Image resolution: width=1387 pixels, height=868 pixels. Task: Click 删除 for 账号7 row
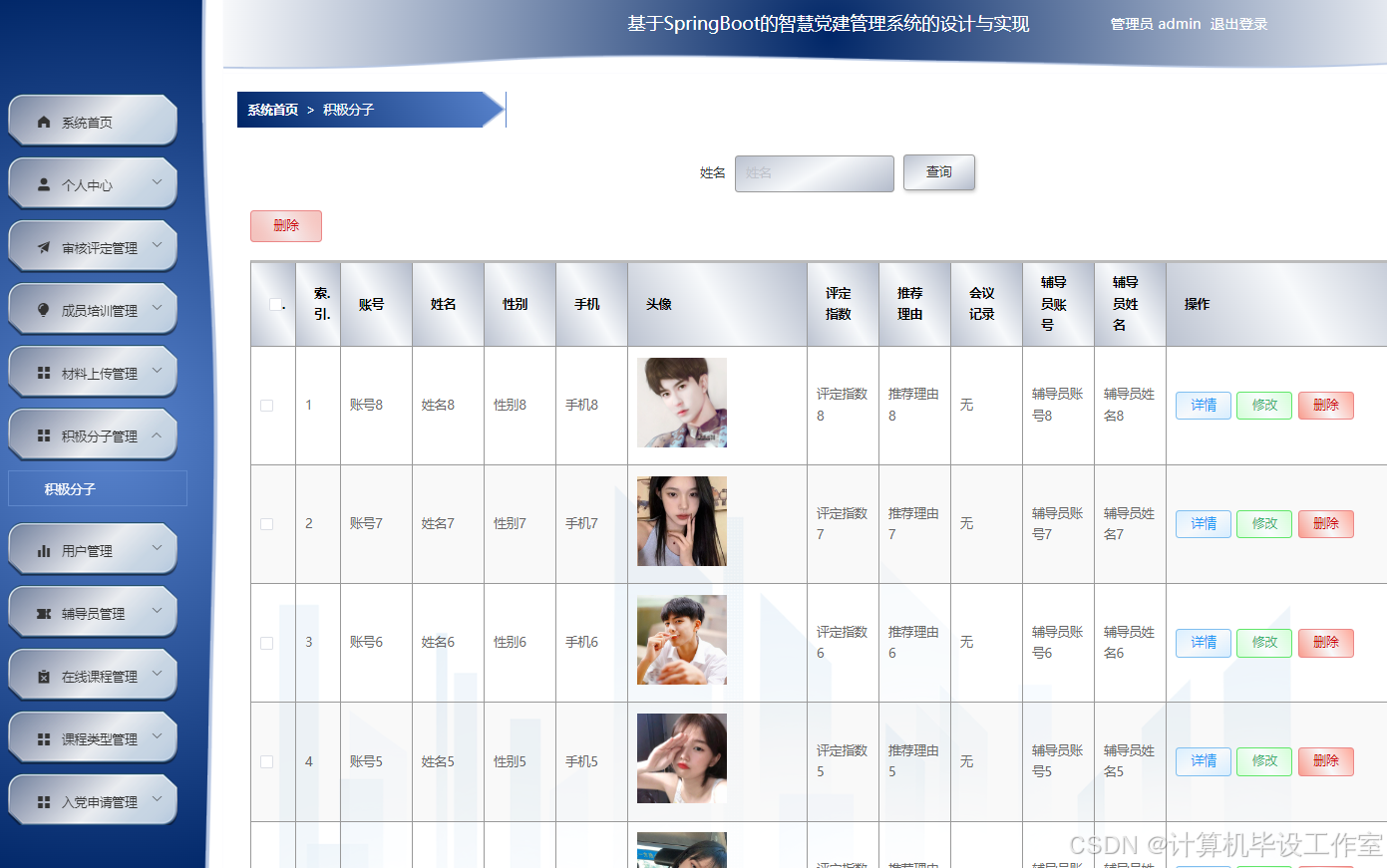1326,524
